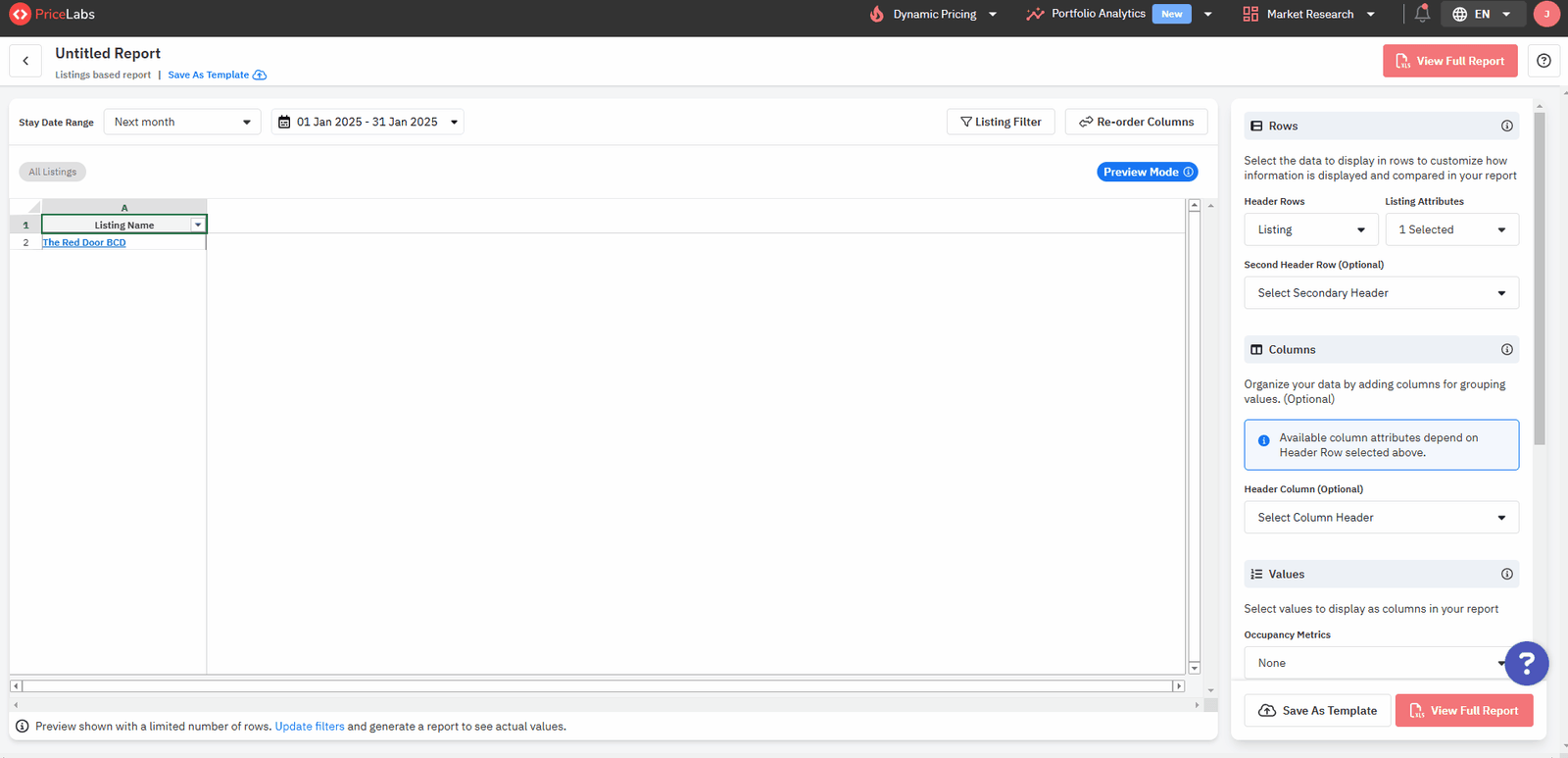
Task: Click Listing Filter button
Action: pyautogui.click(x=1001, y=122)
